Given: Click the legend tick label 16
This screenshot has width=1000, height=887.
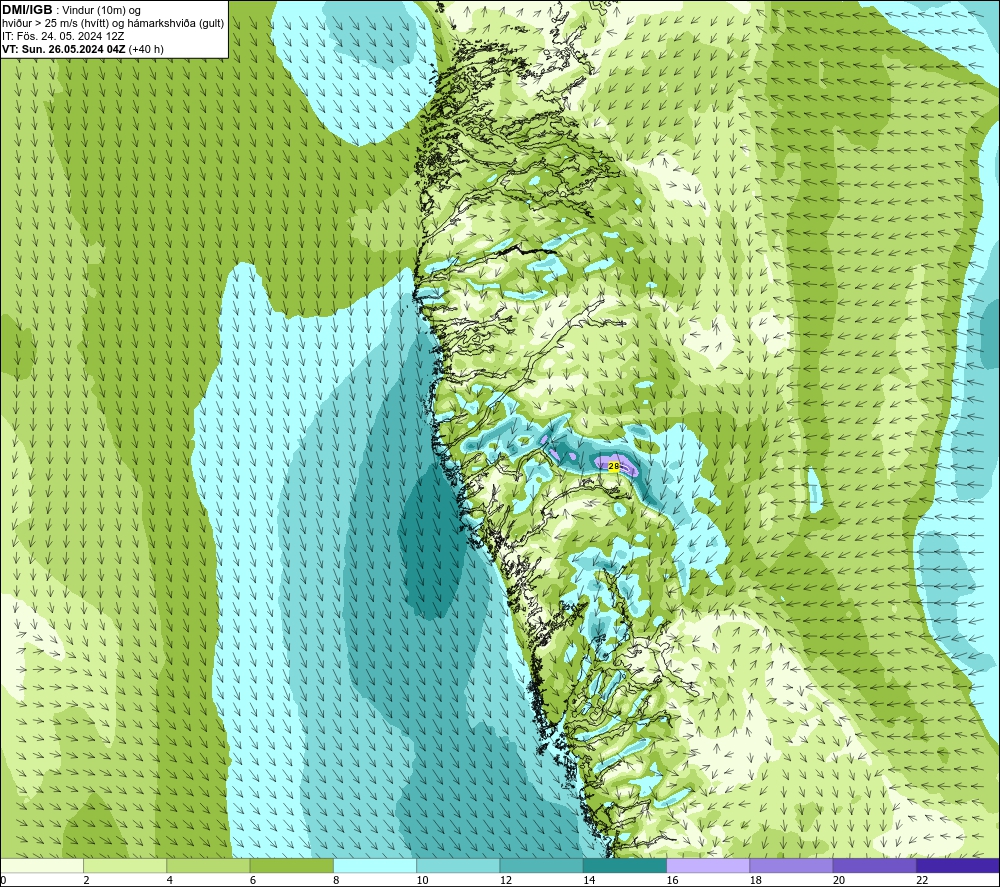Looking at the screenshot, I should coord(672,880).
